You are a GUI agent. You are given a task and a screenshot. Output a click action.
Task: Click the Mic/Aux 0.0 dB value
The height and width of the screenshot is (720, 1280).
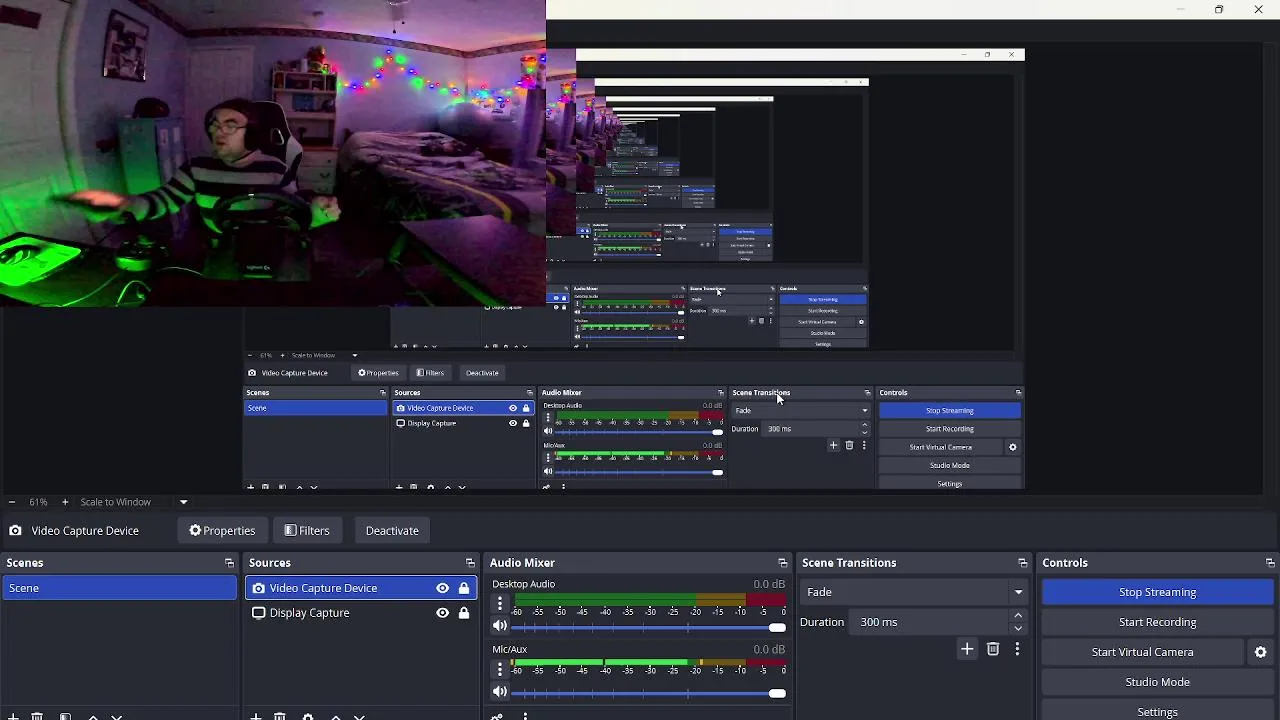(769, 649)
